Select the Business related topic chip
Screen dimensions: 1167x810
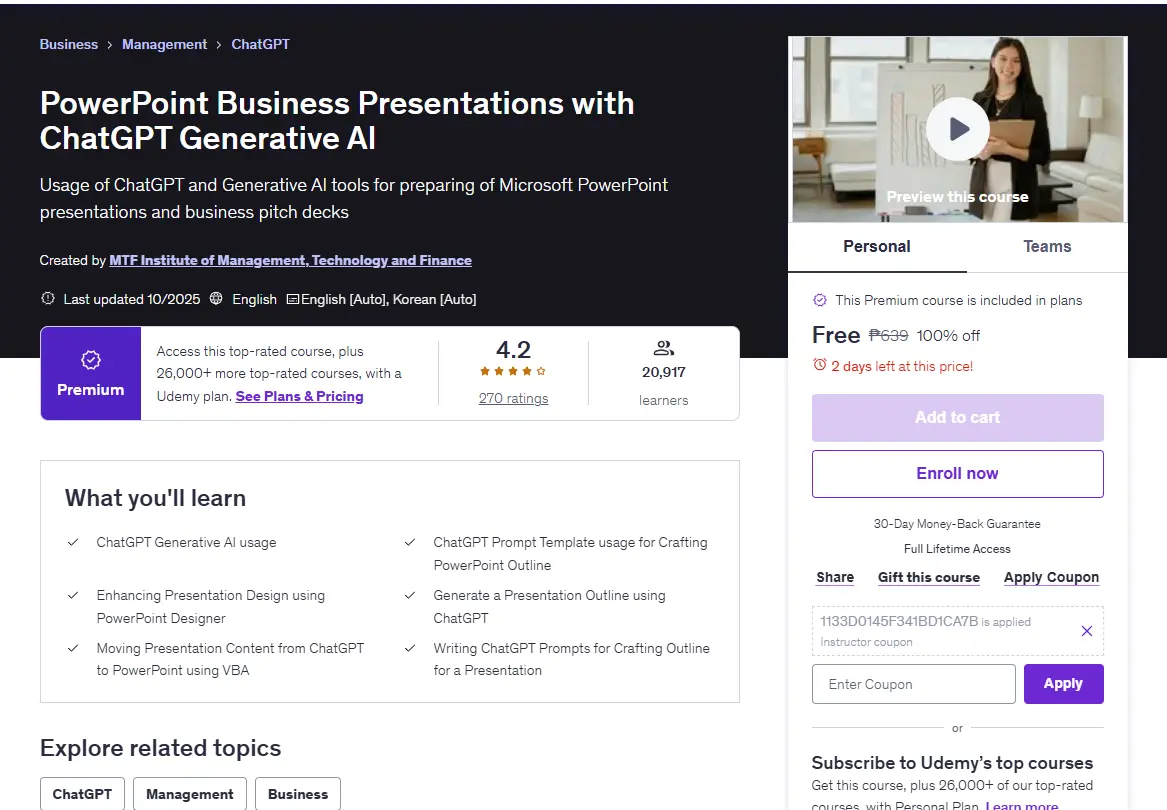pos(298,794)
